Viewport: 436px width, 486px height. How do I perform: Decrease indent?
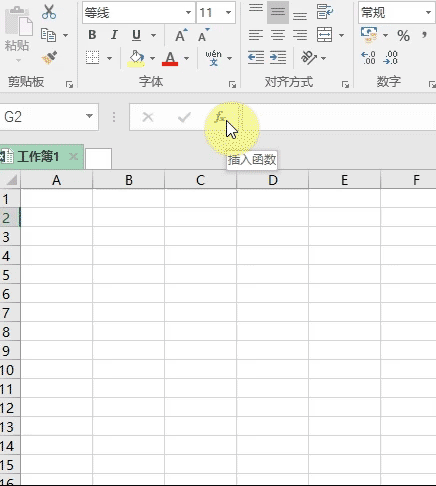click(x=256, y=58)
